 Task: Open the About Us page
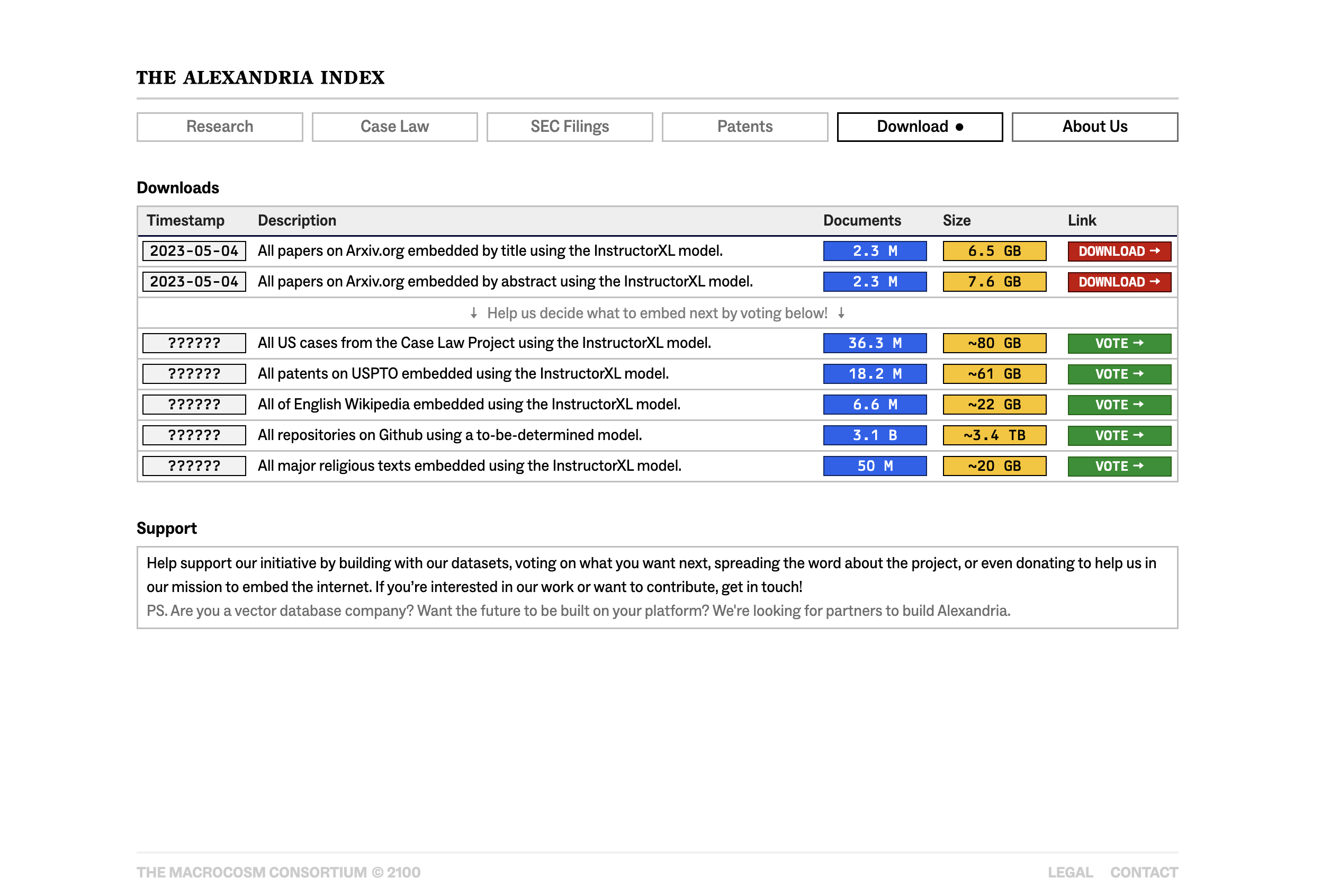coord(1094,126)
